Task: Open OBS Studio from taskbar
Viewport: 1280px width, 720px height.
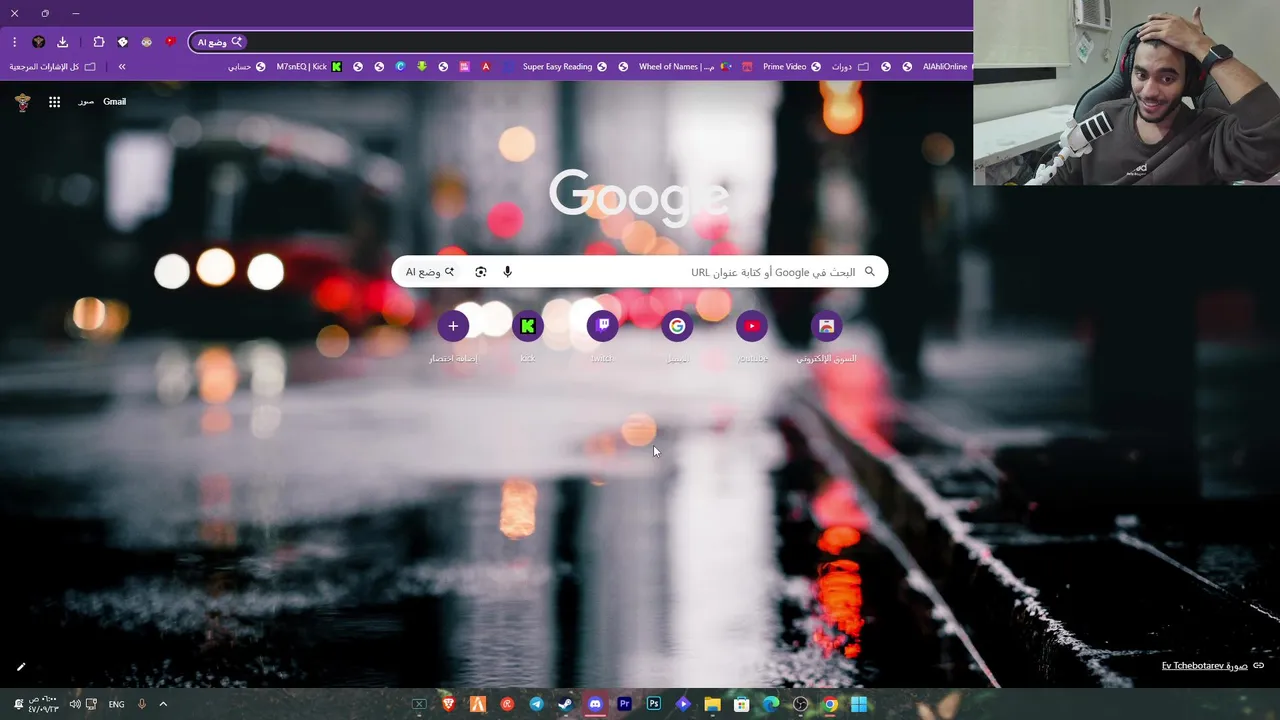Action: click(800, 704)
